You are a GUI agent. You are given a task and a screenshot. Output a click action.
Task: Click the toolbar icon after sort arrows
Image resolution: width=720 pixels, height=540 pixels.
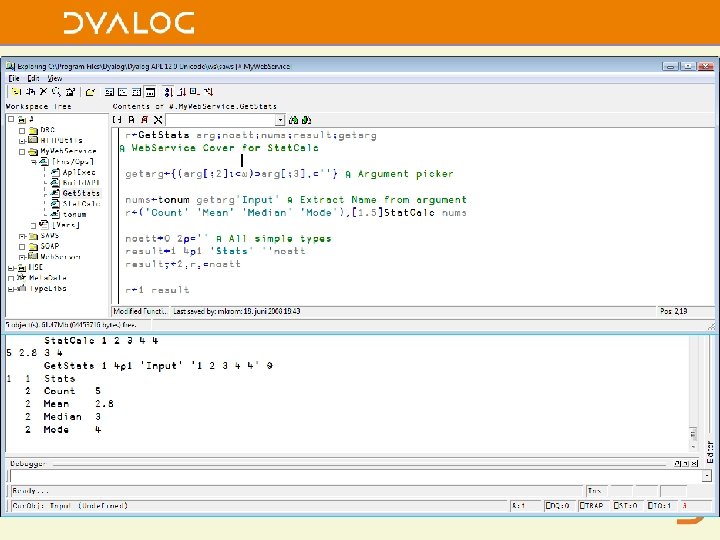click(x=195, y=92)
